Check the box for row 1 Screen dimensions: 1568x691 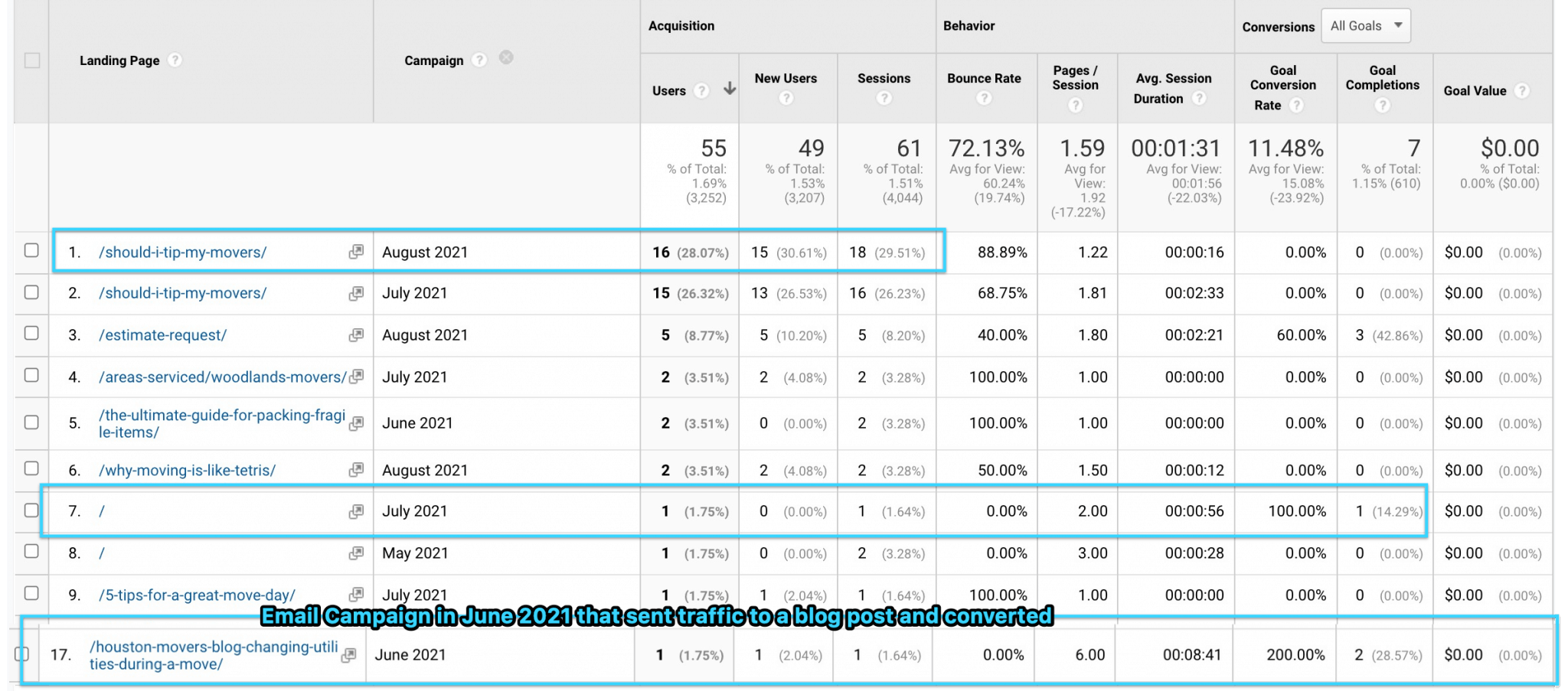click(31, 251)
